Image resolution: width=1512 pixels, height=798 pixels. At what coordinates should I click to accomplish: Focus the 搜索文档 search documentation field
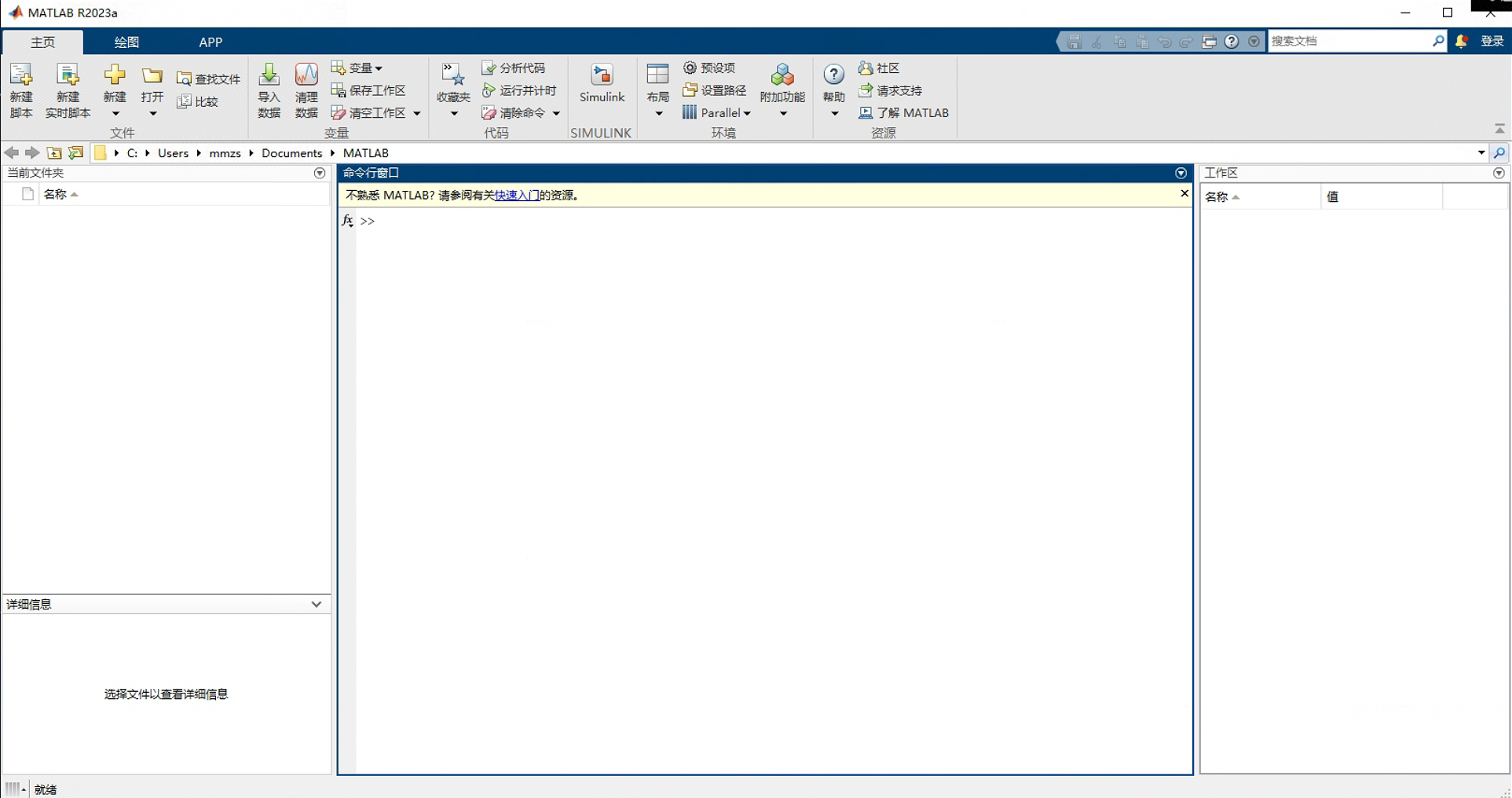1349,41
